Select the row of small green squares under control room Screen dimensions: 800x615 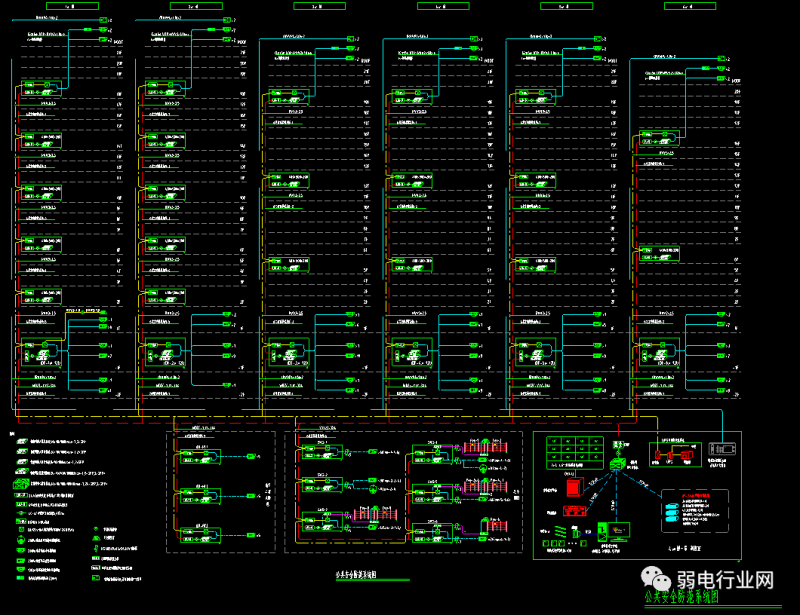553,545
